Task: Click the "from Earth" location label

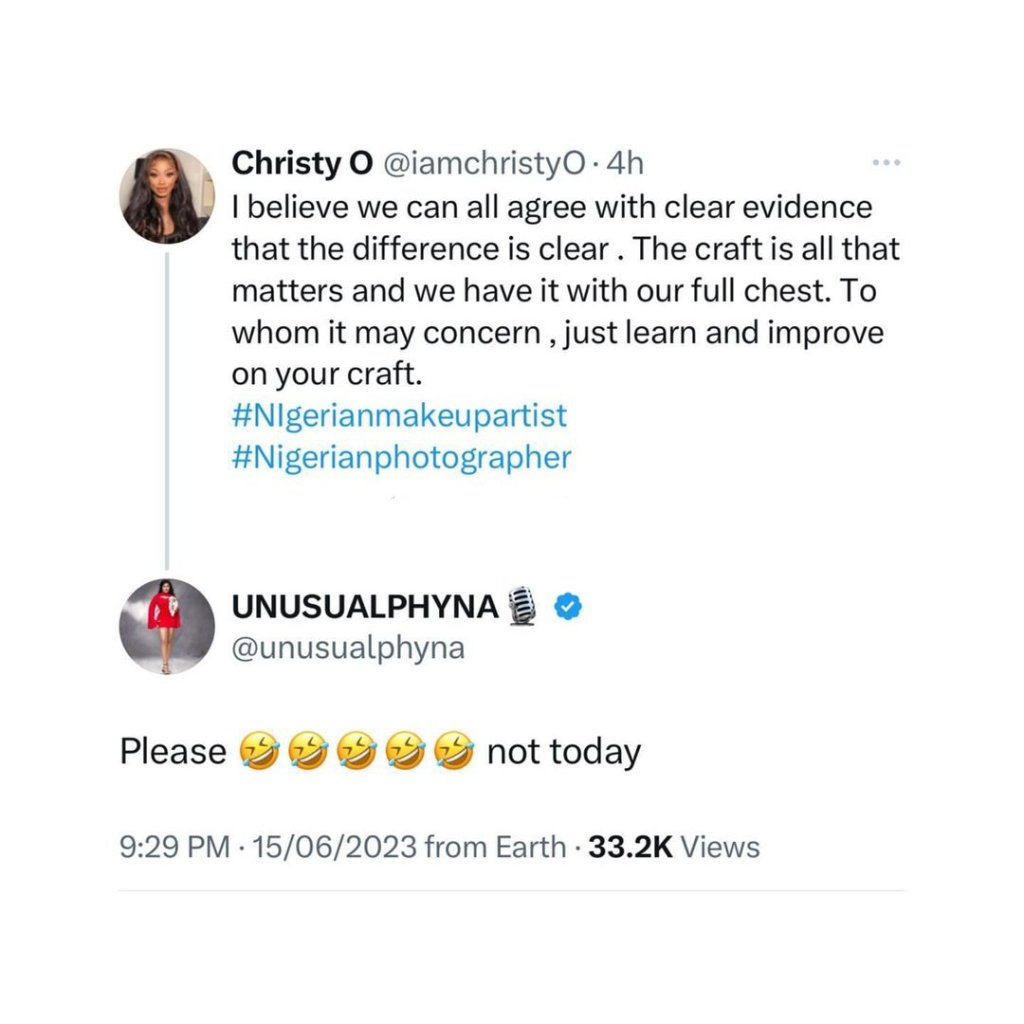Action: (x=495, y=848)
